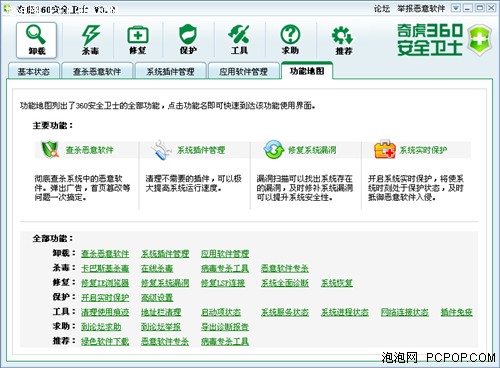The height and width of the screenshot is (368, 500).
Task: Switch to the 应用软件管理 tab
Action: (244, 71)
